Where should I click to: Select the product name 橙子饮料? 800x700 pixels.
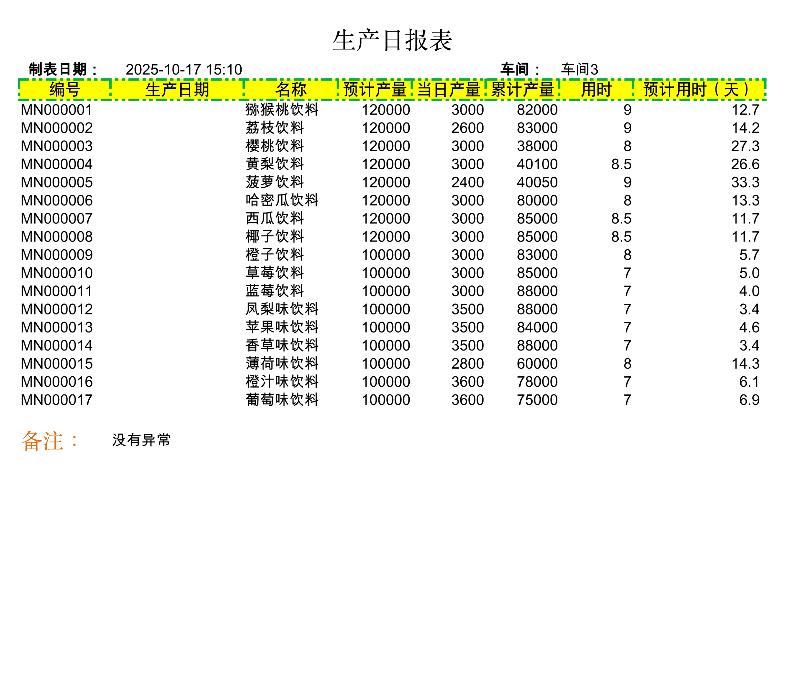click(274, 255)
